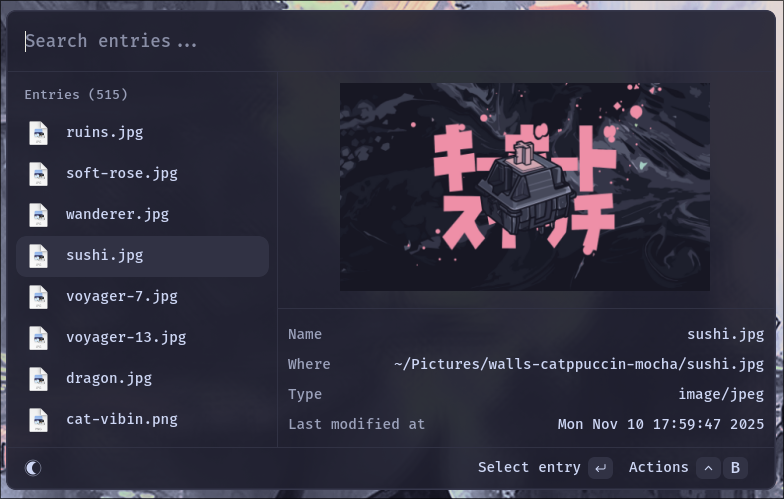Click the cat-vibin.png file icon
The image size is (784, 499).
click(x=38, y=420)
